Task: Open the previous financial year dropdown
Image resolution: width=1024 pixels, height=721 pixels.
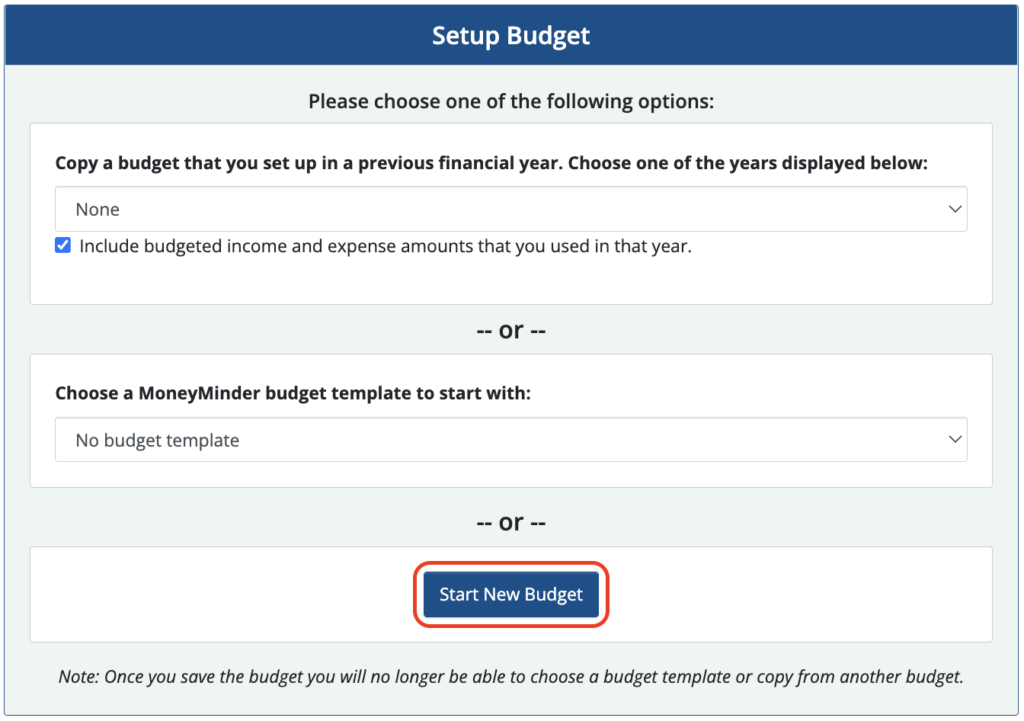Action: [511, 209]
